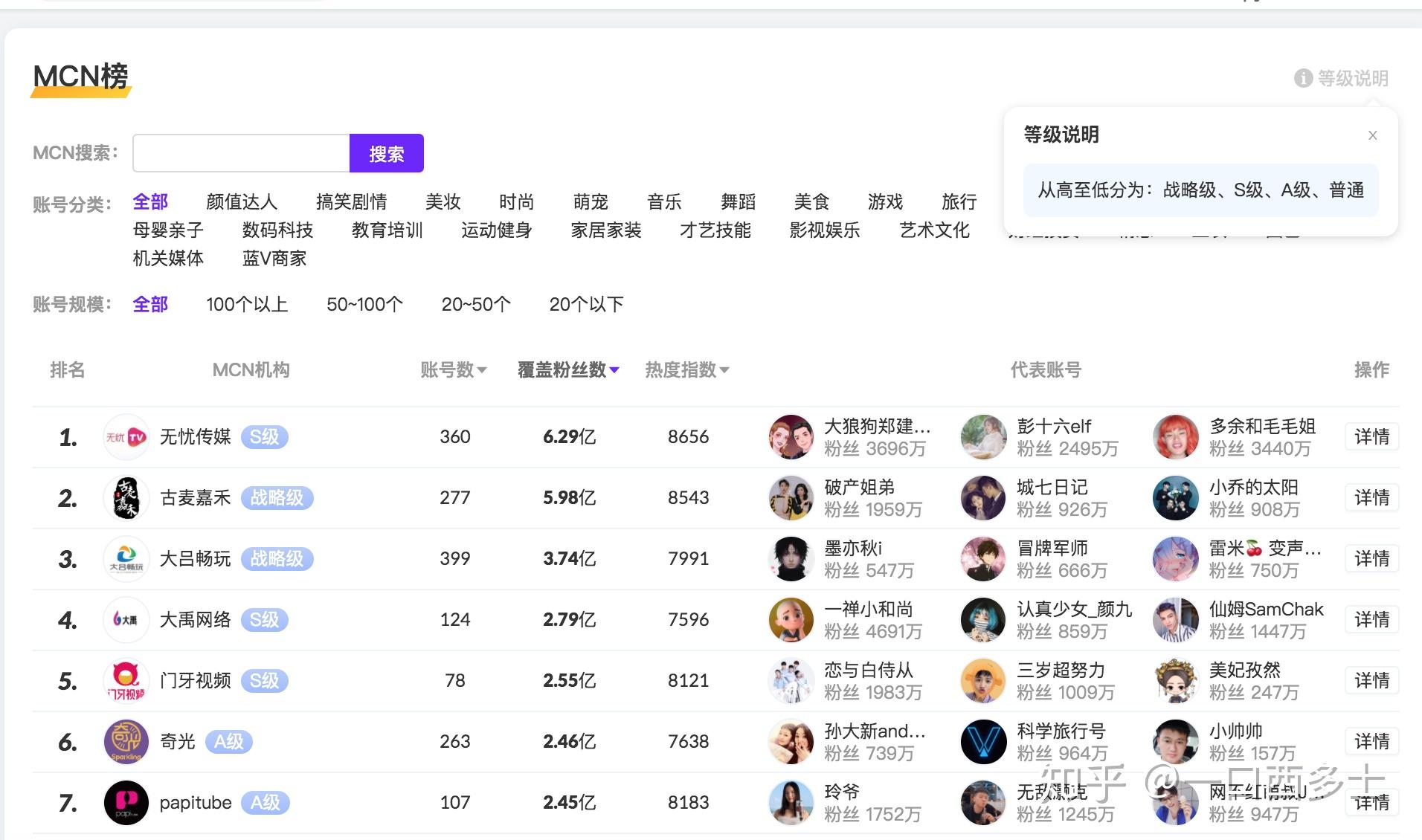Sort by 覆盖粉丝数 column arrow

[x=614, y=369]
